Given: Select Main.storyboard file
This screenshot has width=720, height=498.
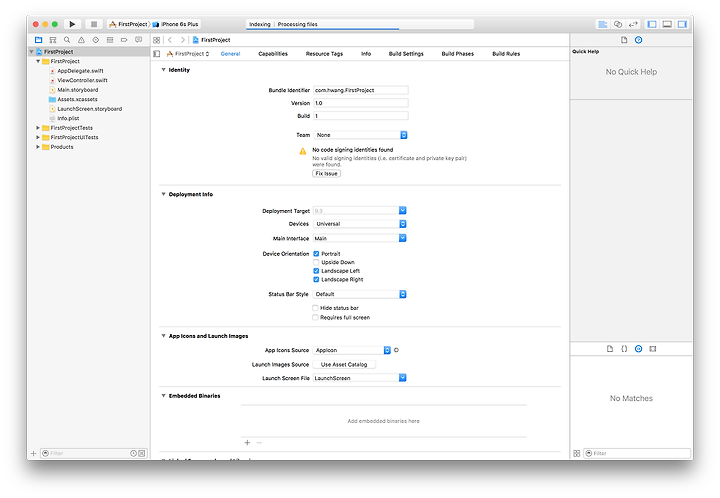Looking at the screenshot, I should tap(78, 90).
